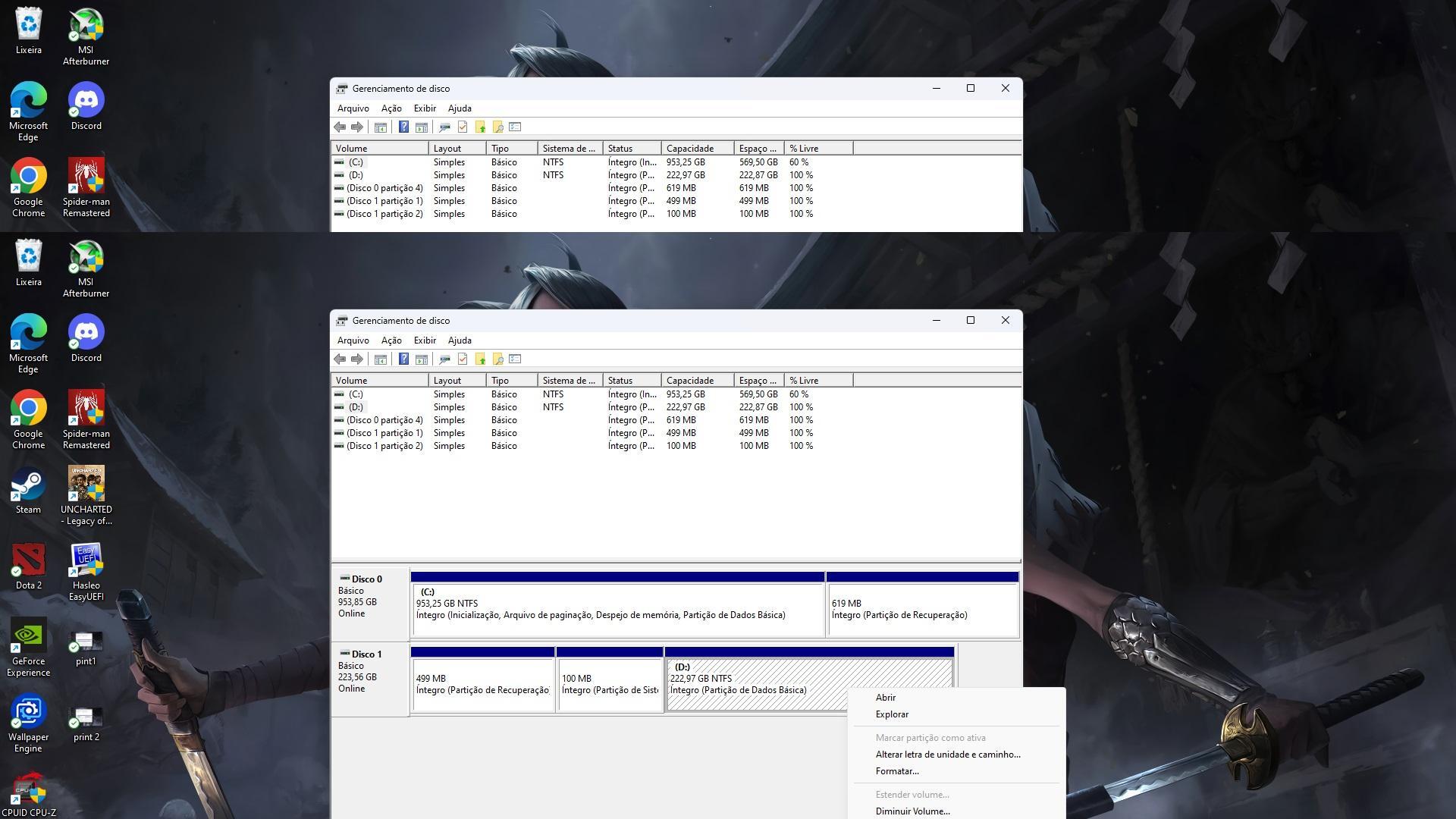Viewport: 1456px width, 819px height.
Task: Open Ajuda menu in lower window
Action: [x=460, y=340]
